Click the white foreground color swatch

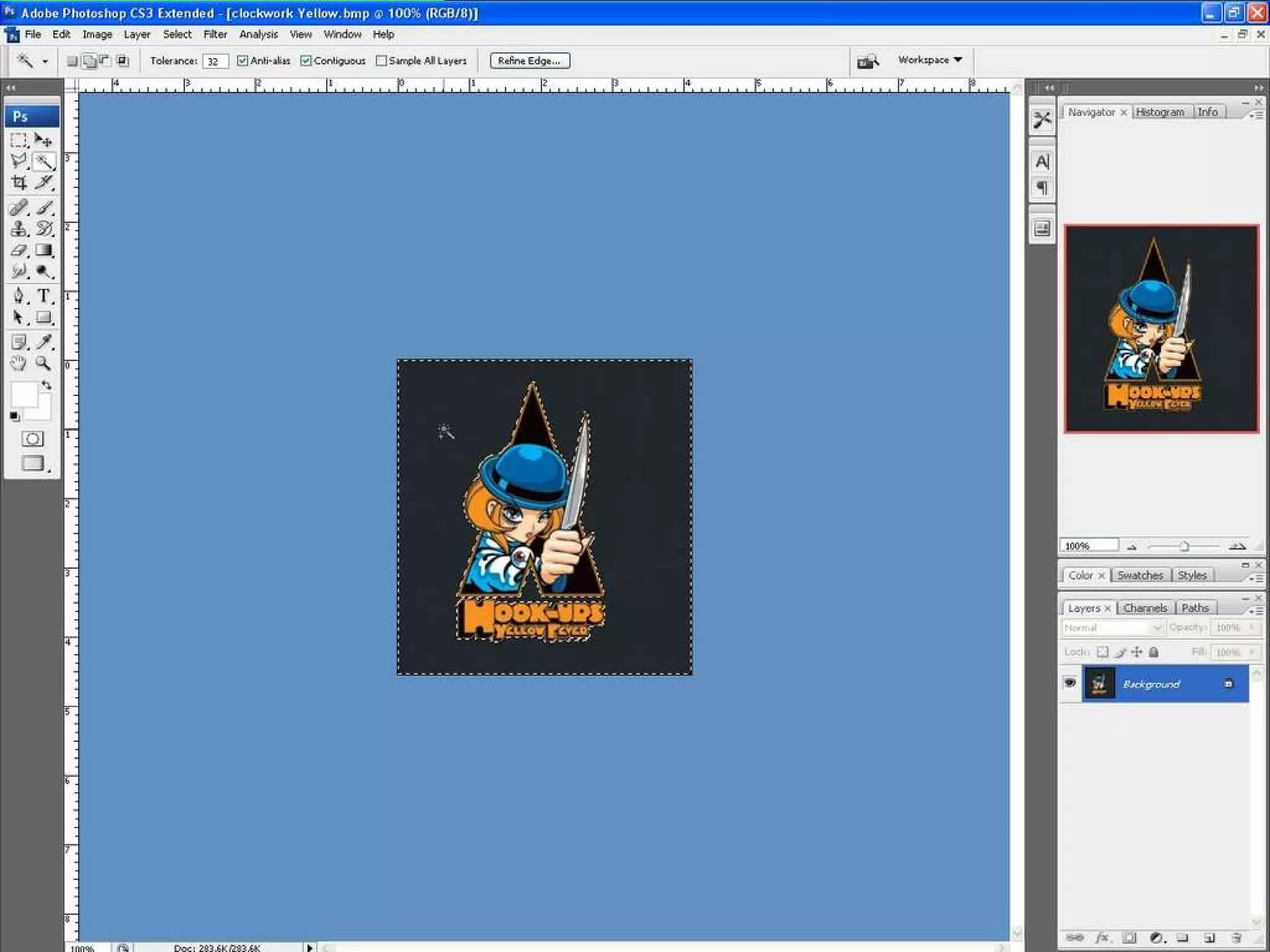click(25, 394)
